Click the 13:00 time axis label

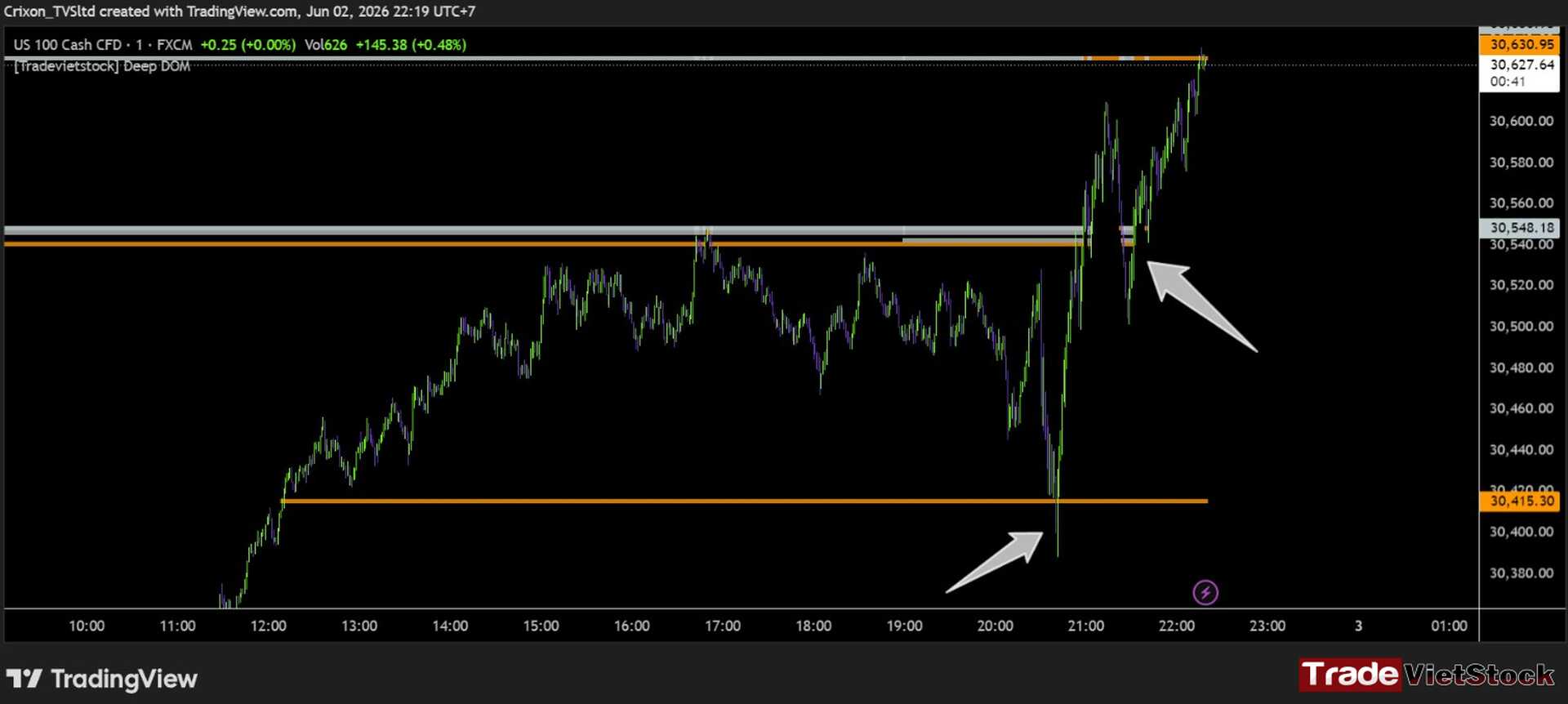359,626
